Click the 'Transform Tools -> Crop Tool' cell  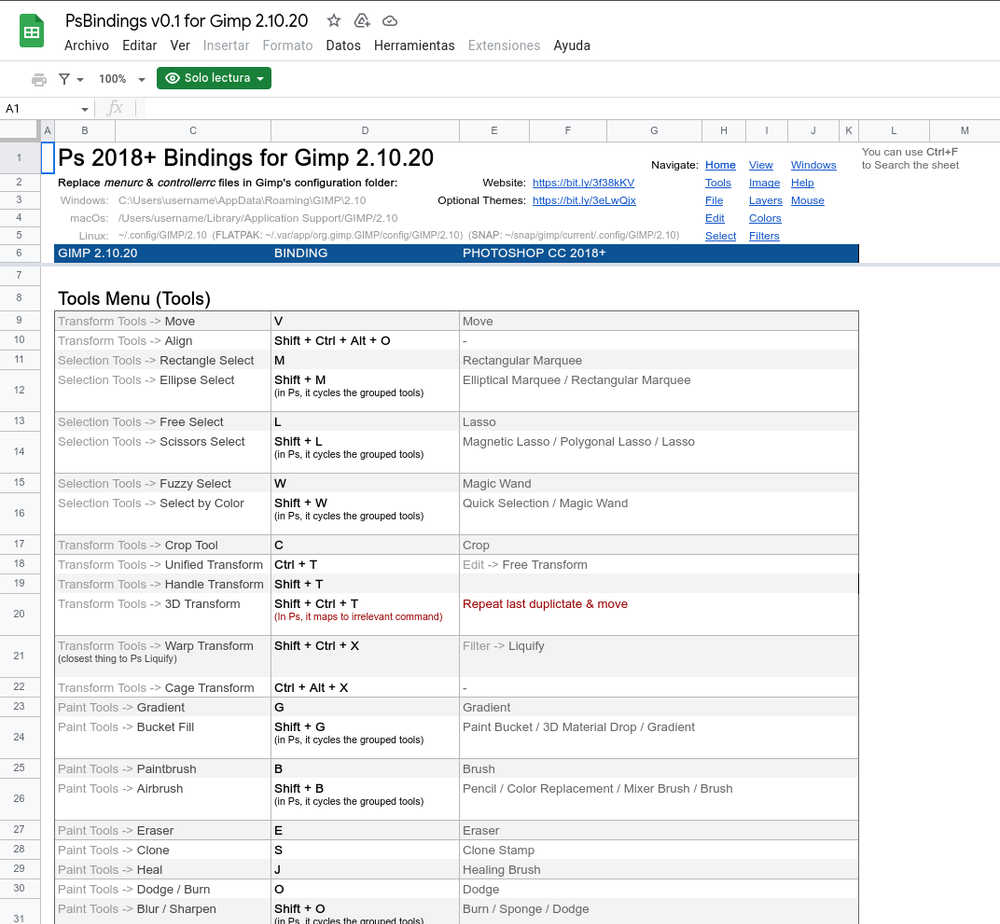tap(163, 545)
